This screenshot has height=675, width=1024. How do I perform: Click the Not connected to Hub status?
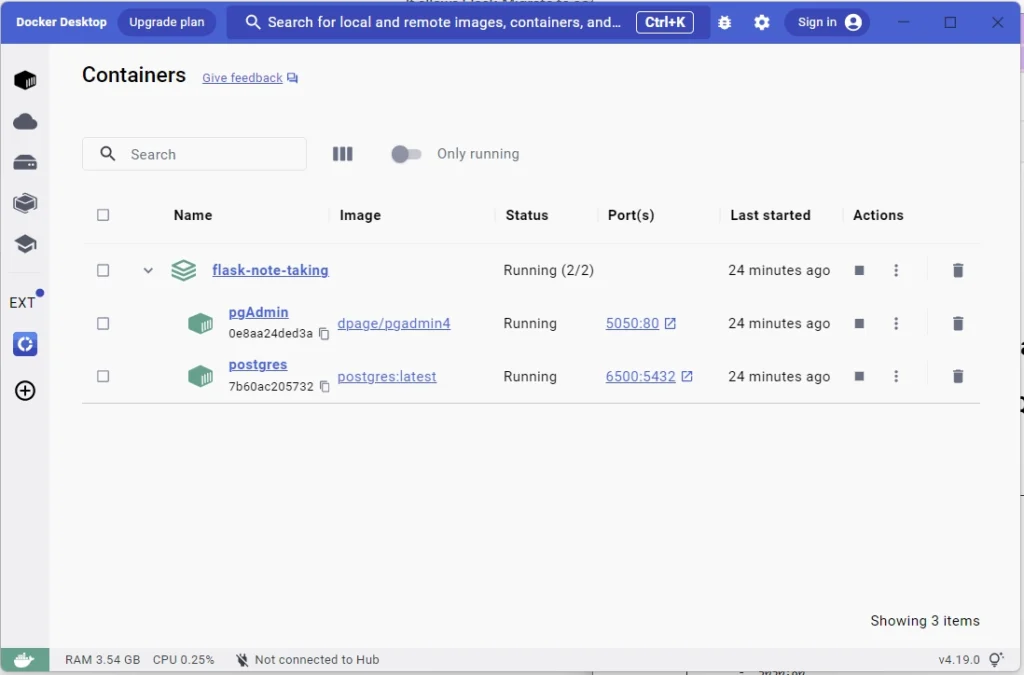pyautogui.click(x=307, y=660)
